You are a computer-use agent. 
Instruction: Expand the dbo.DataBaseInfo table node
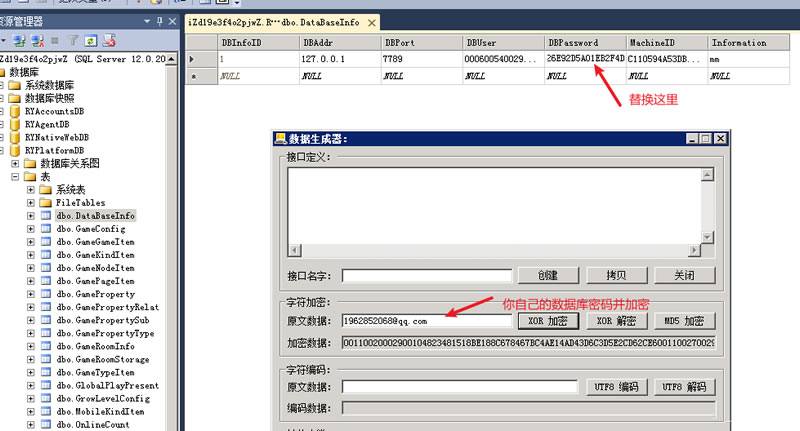pos(31,216)
